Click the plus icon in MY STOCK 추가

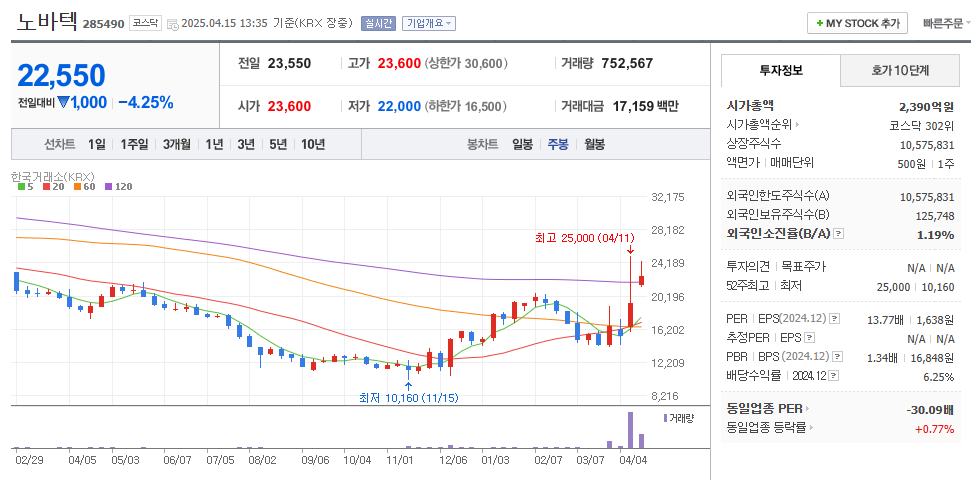point(819,24)
